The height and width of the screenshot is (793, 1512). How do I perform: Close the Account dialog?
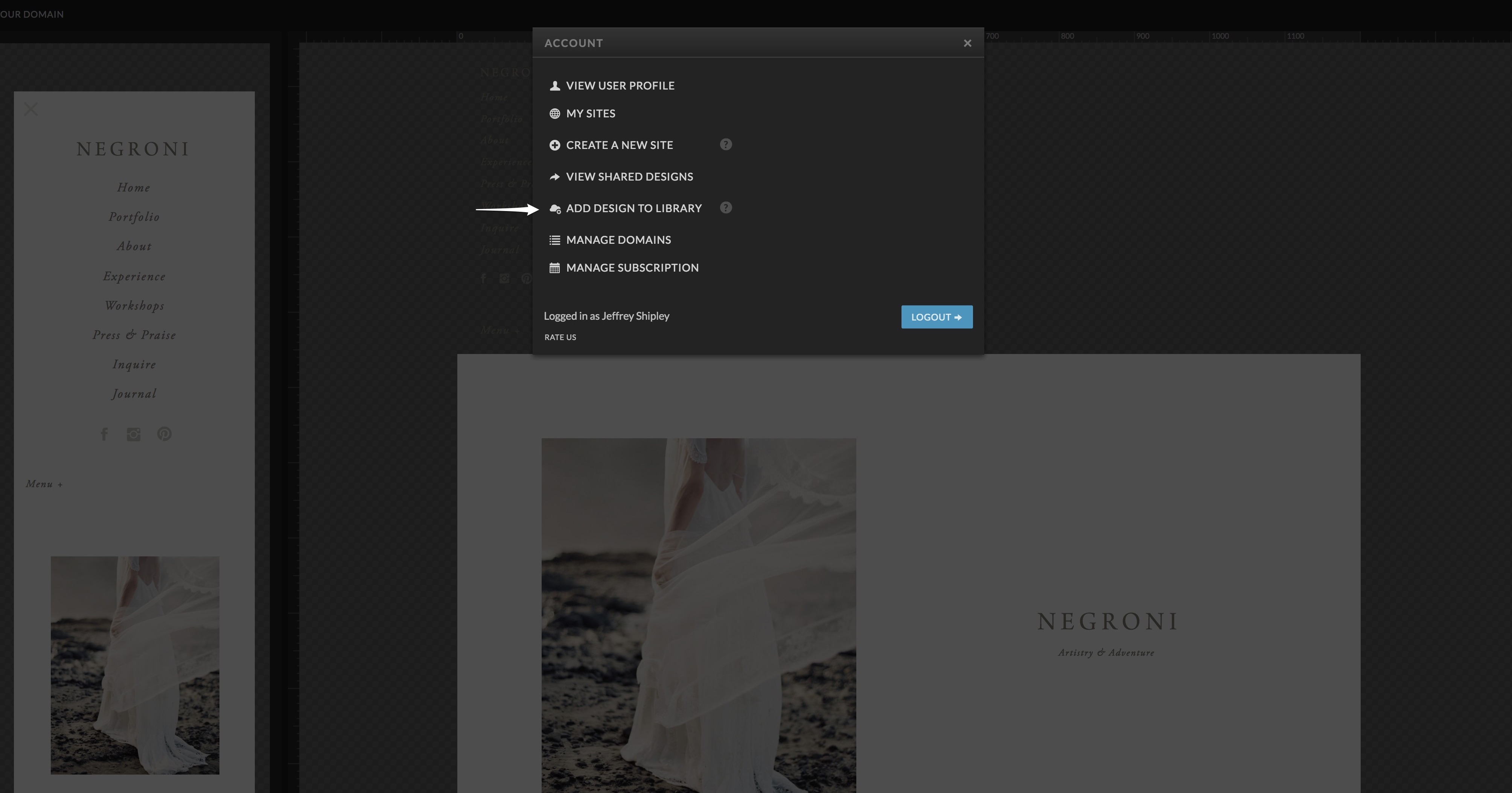coord(967,43)
